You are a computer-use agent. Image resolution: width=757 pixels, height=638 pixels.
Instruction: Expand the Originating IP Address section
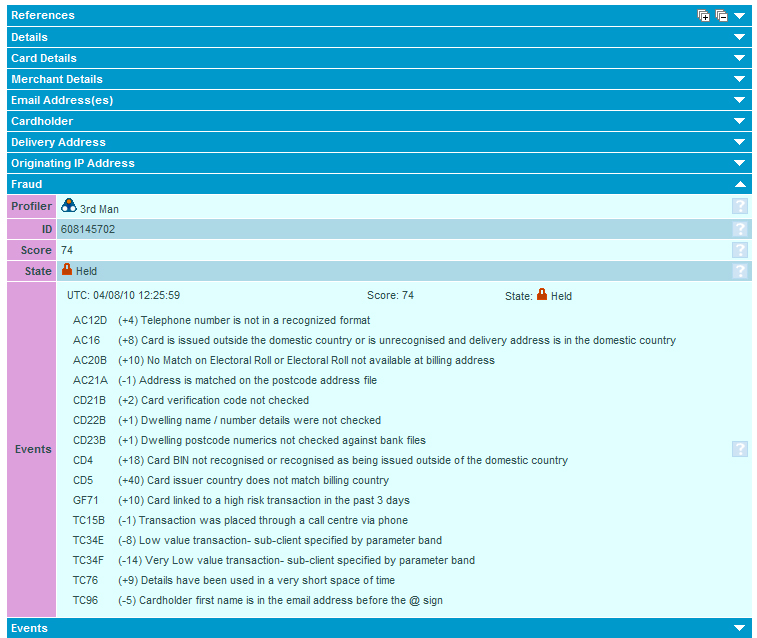[x=740, y=163]
